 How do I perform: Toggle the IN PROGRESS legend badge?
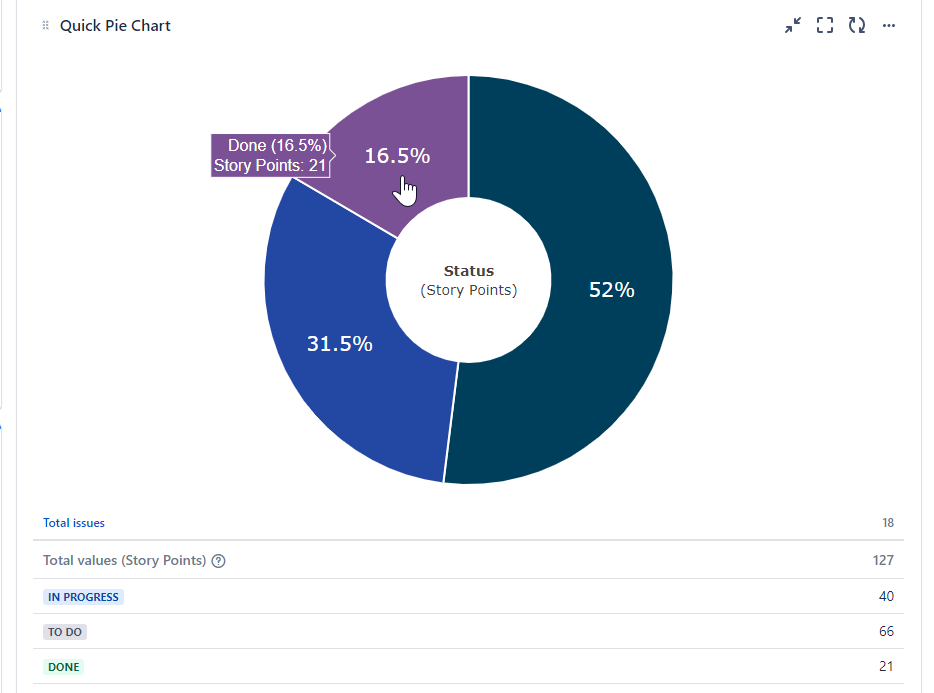point(83,596)
